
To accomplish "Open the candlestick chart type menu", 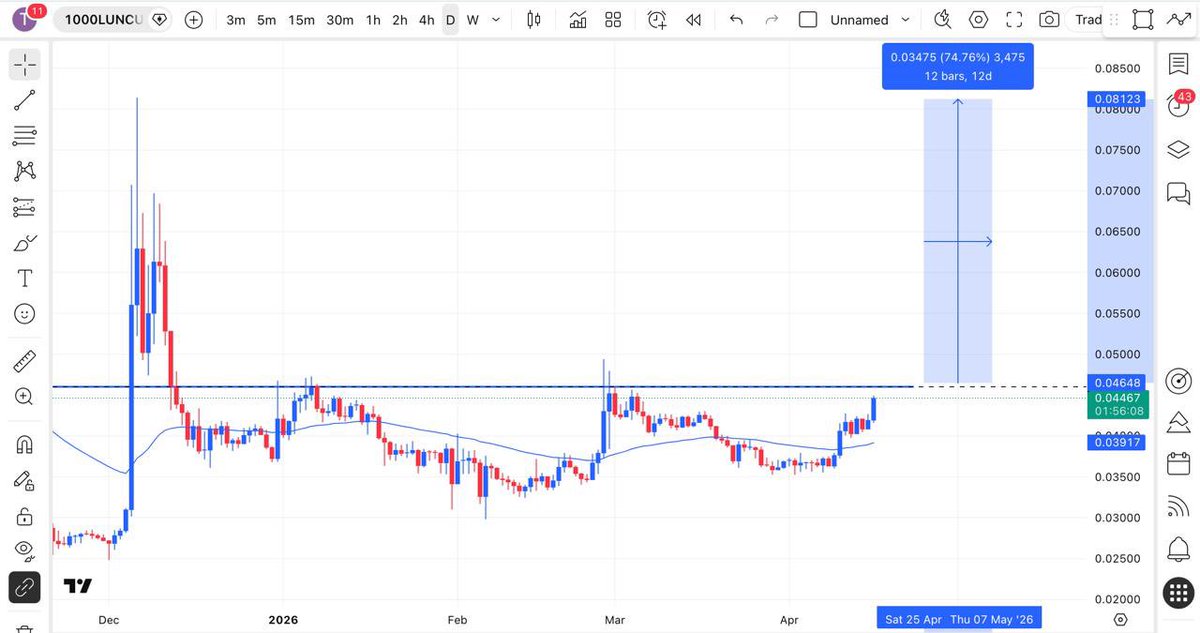I will [533, 19].
